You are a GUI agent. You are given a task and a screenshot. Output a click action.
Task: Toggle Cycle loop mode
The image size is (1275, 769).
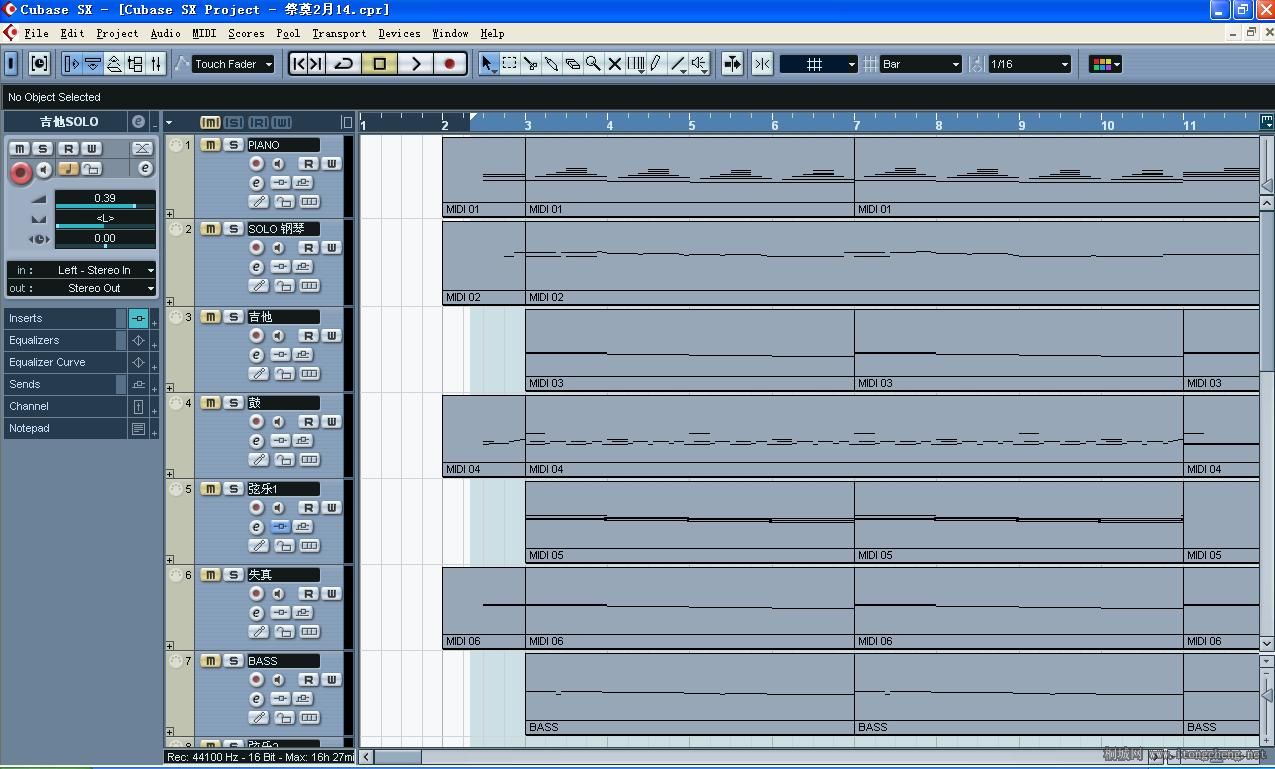click(x=343, y=64)
